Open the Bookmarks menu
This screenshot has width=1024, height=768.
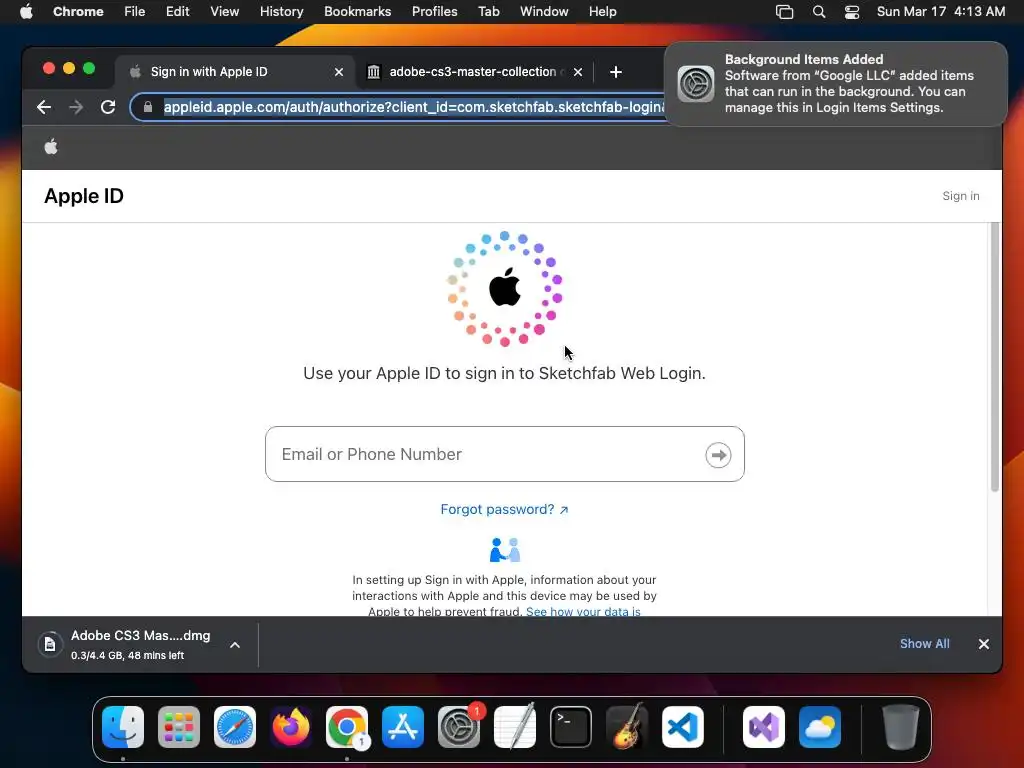(x=358, y=11)
